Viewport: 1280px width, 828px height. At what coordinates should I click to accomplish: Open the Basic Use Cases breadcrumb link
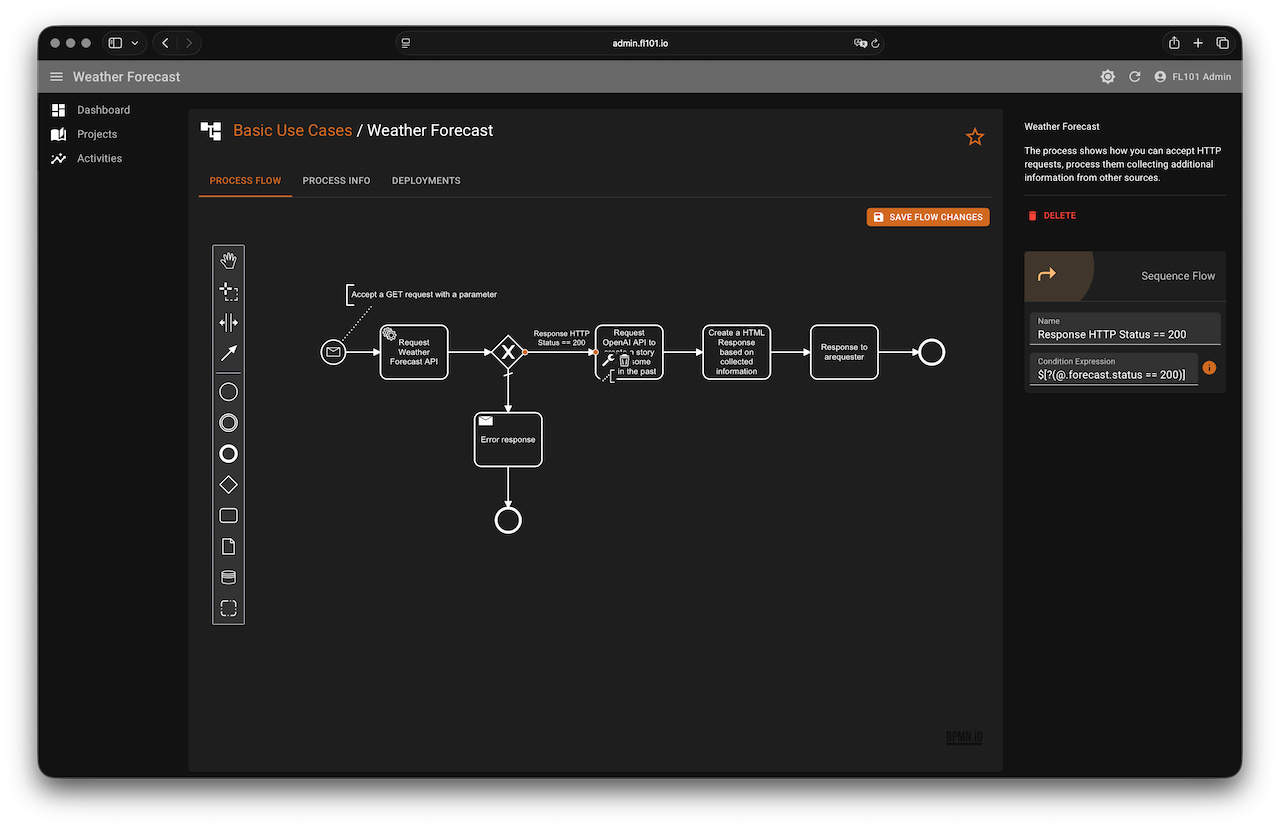tap(292, 130)
